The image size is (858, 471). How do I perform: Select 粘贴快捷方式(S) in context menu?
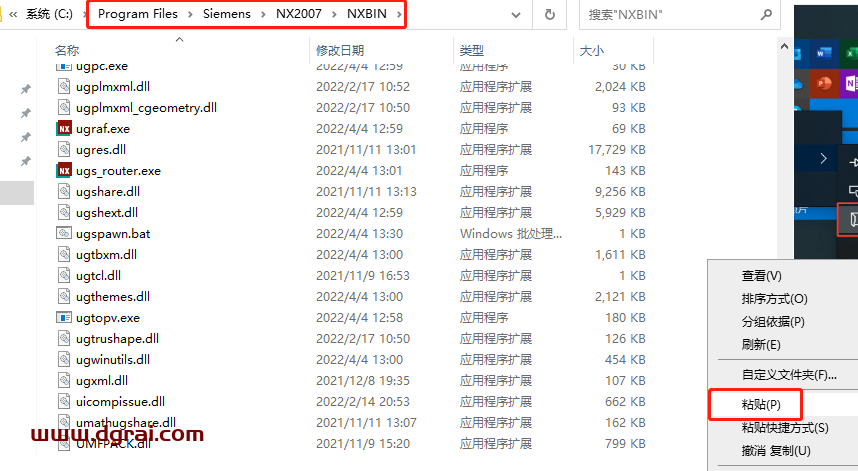[x=785, y=428]
